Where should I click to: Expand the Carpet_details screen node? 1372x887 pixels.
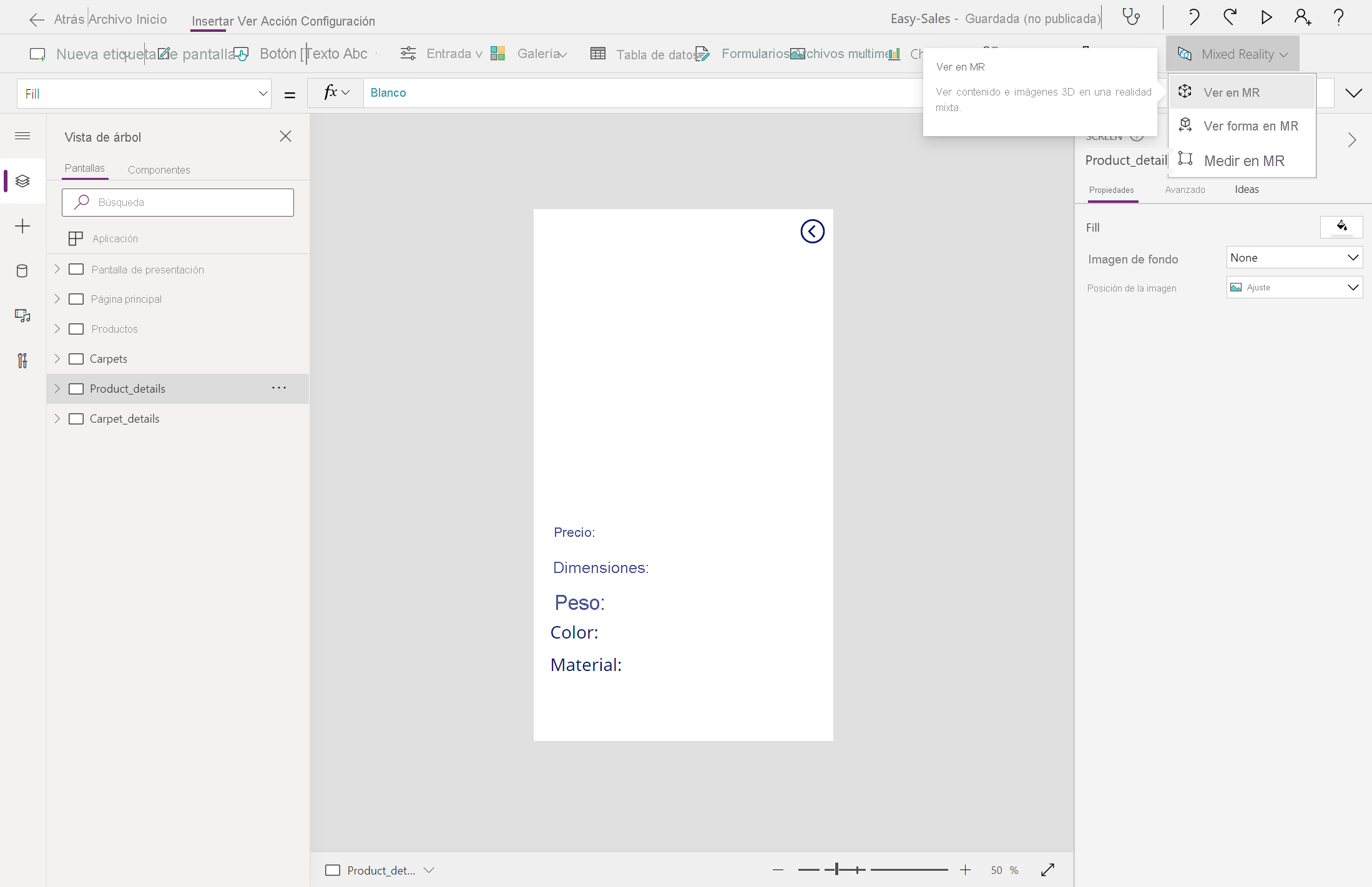point(57,418)
